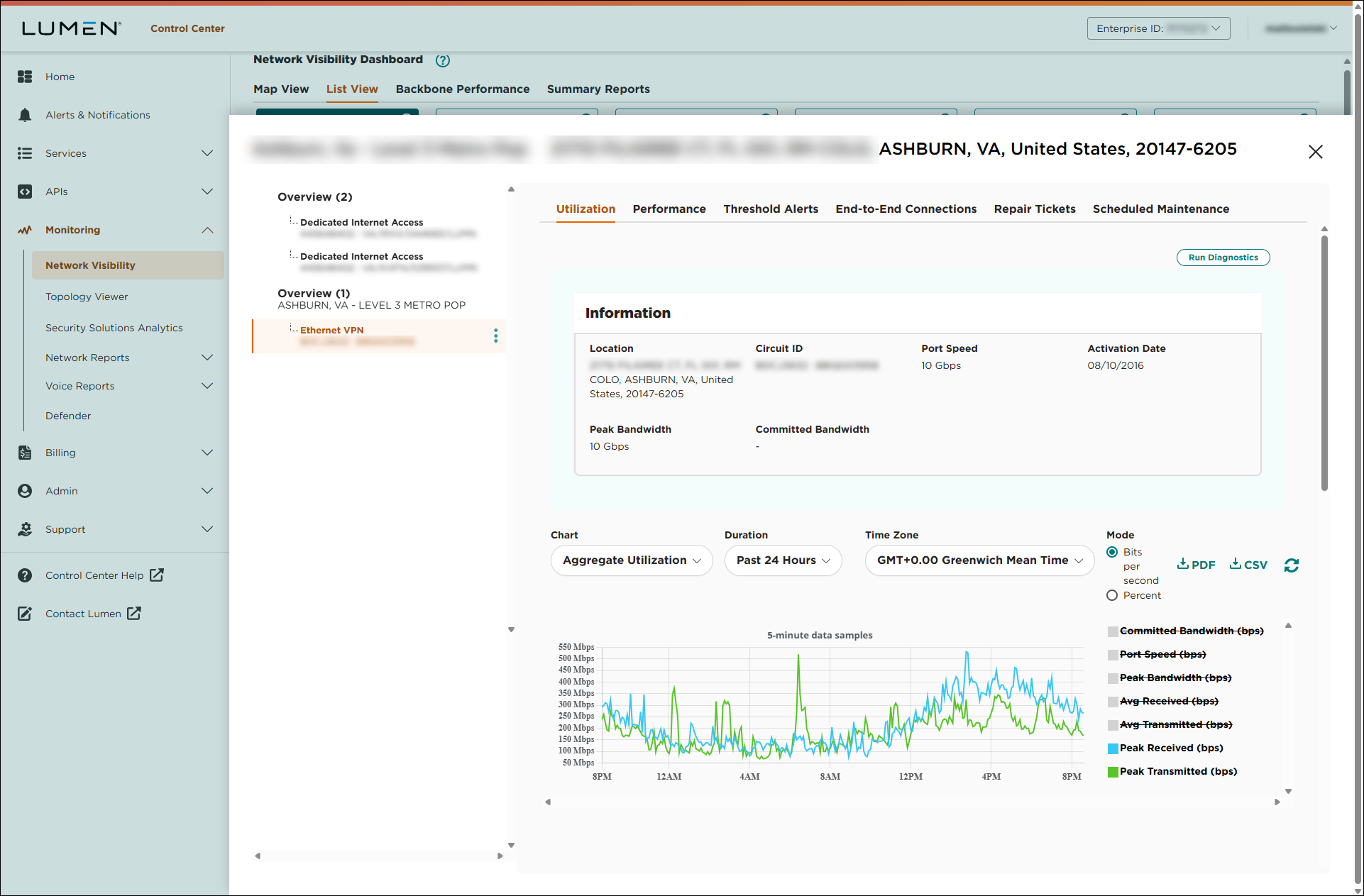Switch to the Performance tab
The height and width of the screenshot is (896, 1364).
[x=669, y=209]
